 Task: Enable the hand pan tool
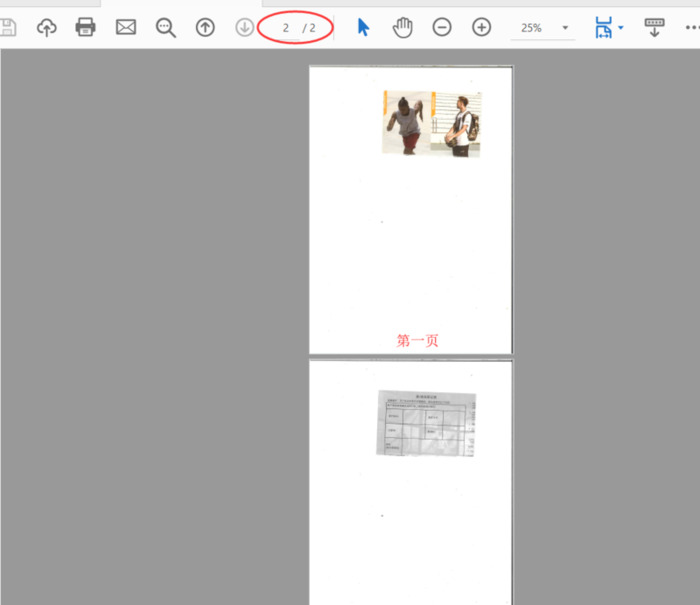(402, 27)
